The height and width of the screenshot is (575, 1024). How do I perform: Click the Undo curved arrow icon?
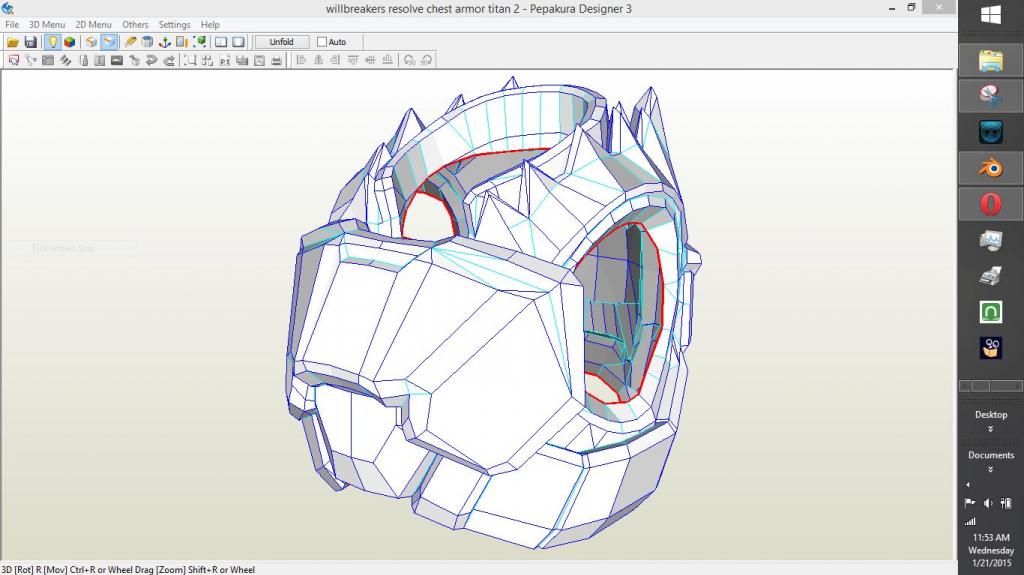tap(152, 60)
